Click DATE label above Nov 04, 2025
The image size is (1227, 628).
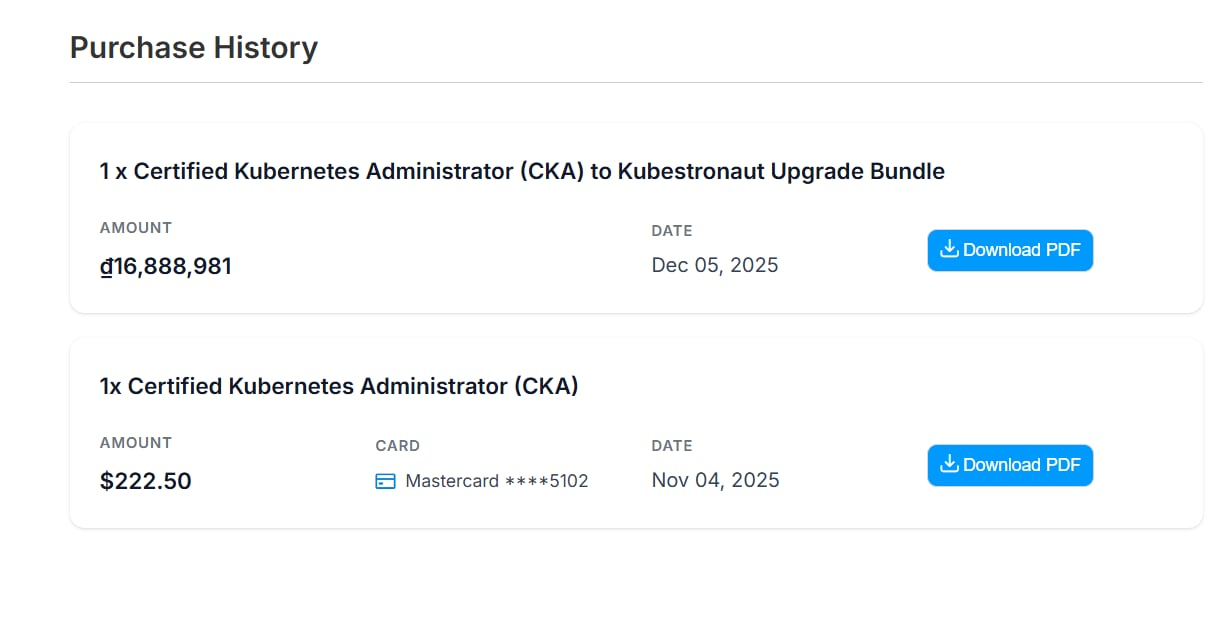coord(672,446)
